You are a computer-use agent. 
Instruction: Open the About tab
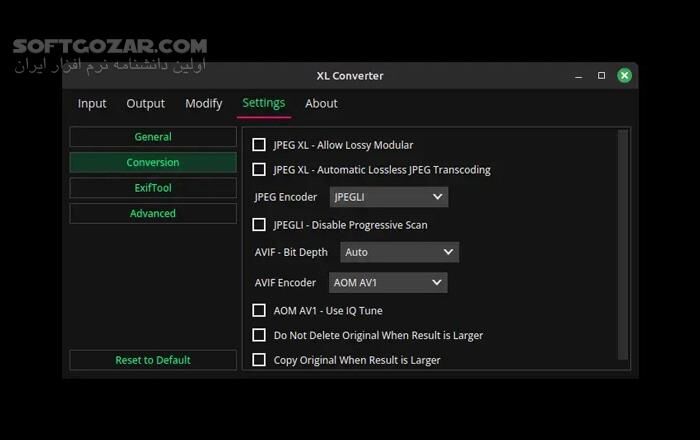(x=321, y=104)
